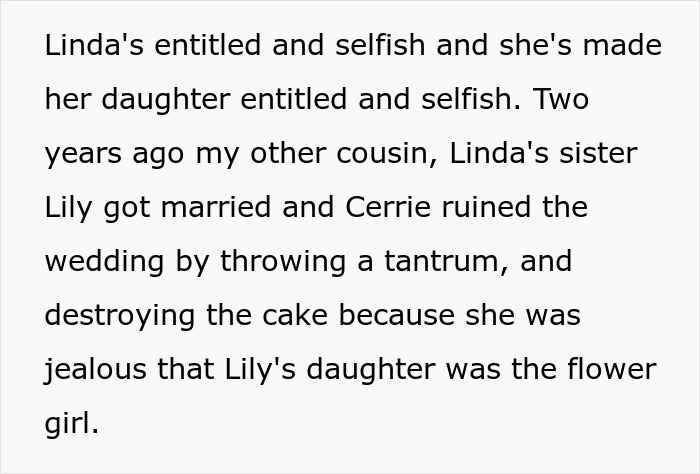
Task: Click the word "because" in the paragraph
Action: click(397, 315)
